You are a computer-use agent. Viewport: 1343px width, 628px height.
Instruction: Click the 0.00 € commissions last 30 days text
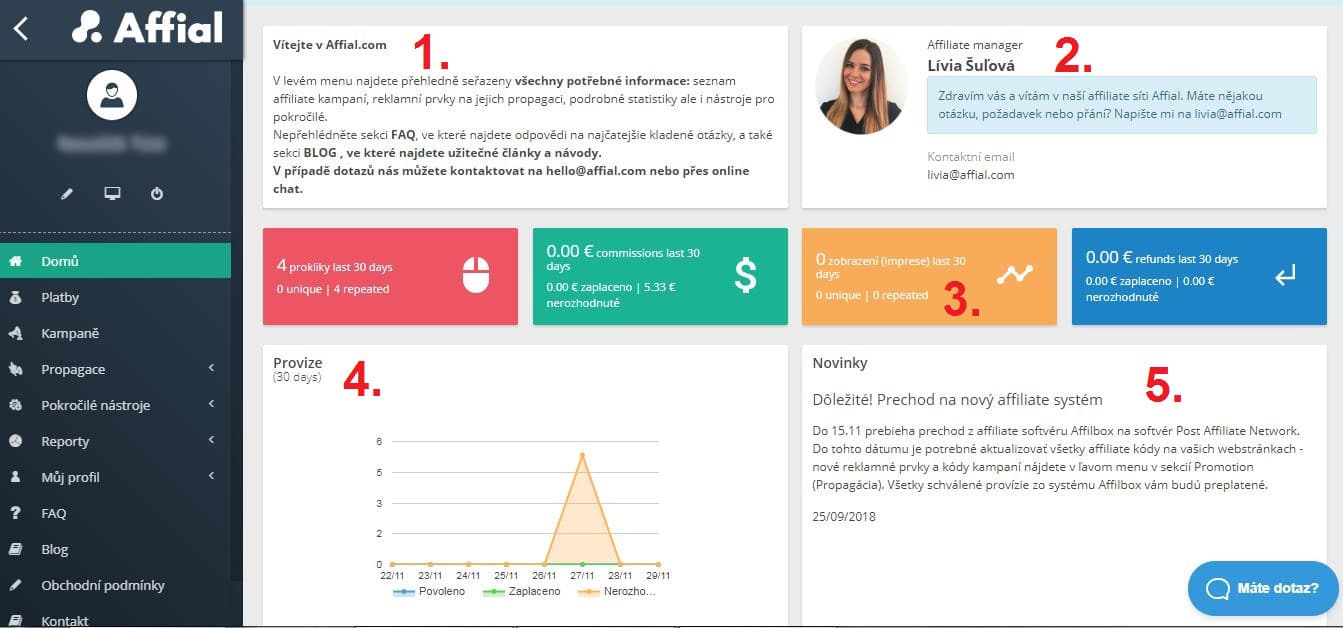tap(623, 259)
